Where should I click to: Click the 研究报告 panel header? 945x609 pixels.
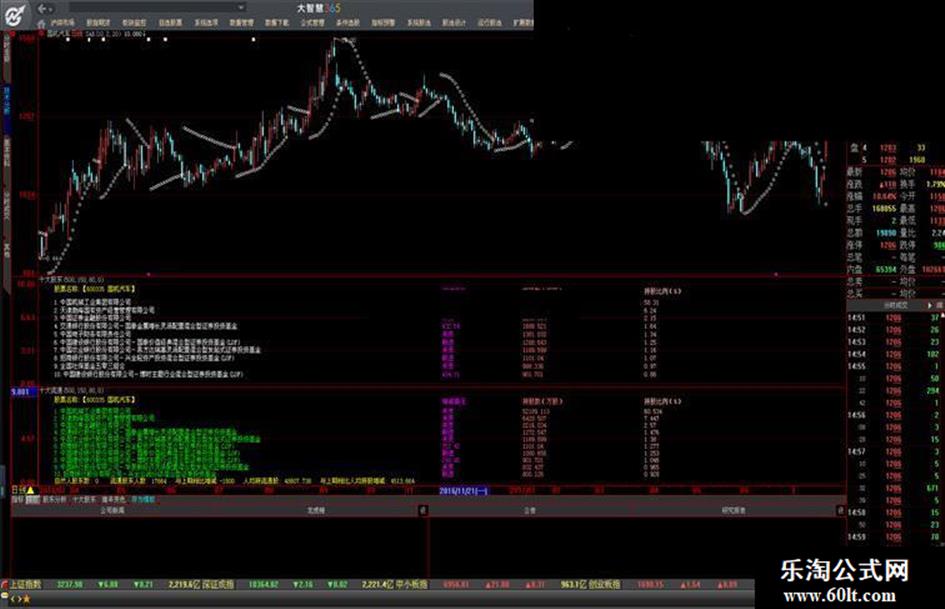click(x=733, y=511)
